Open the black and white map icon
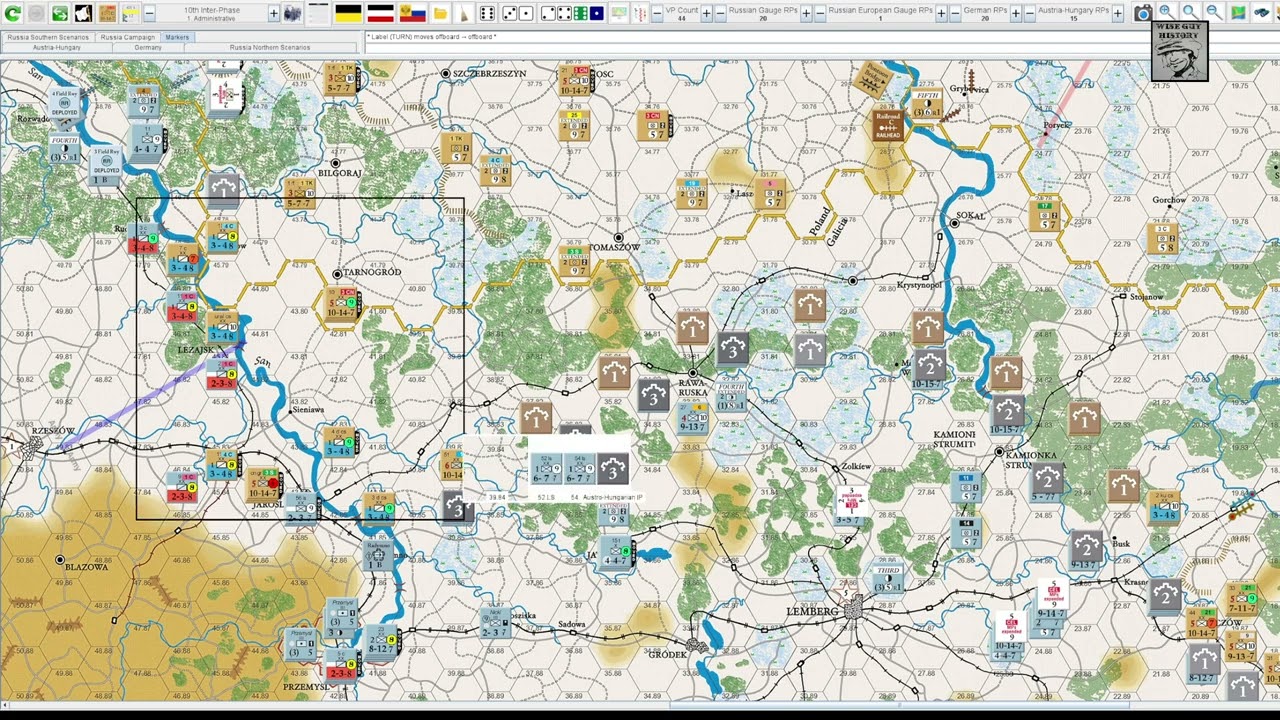1280x720 pixels. coord(84,13)
